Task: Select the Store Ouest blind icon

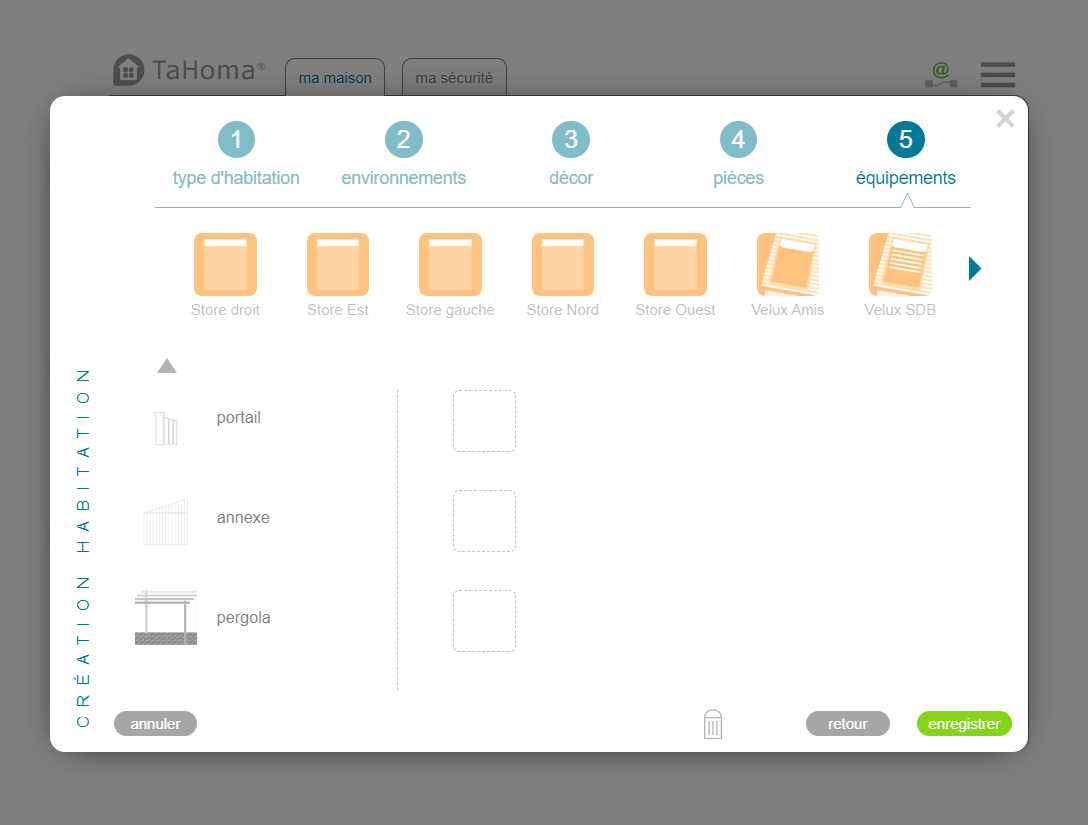Action: coord(675,264)
